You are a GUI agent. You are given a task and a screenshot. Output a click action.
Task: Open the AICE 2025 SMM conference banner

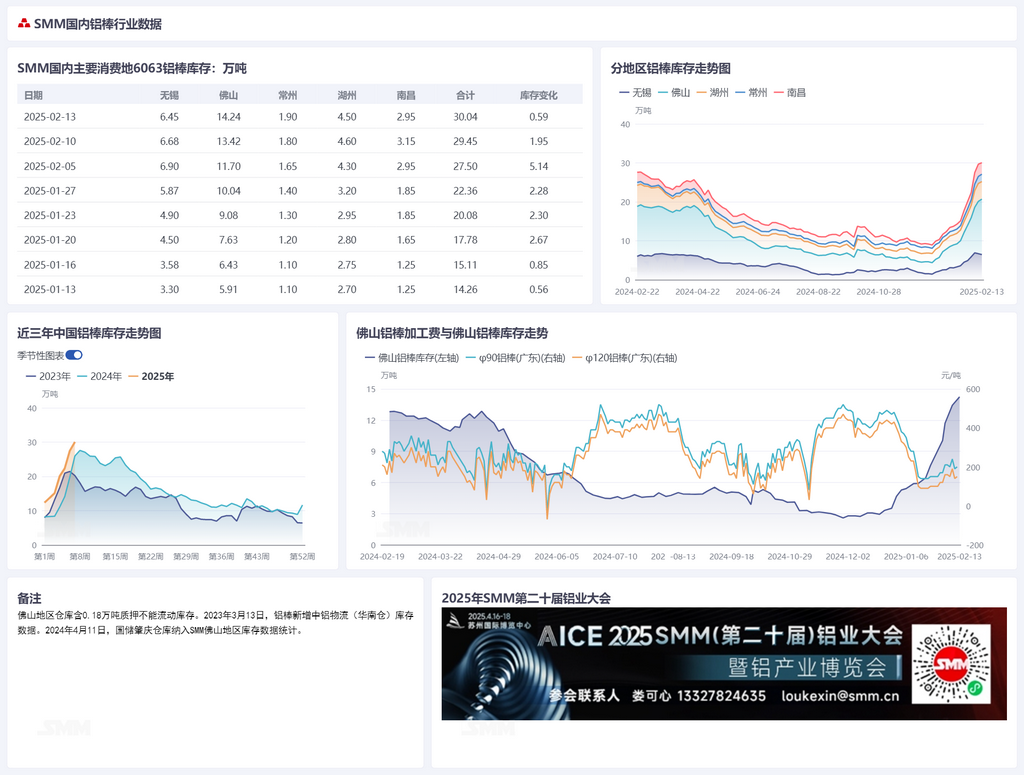pyautogui.click(x=724, y=664)
